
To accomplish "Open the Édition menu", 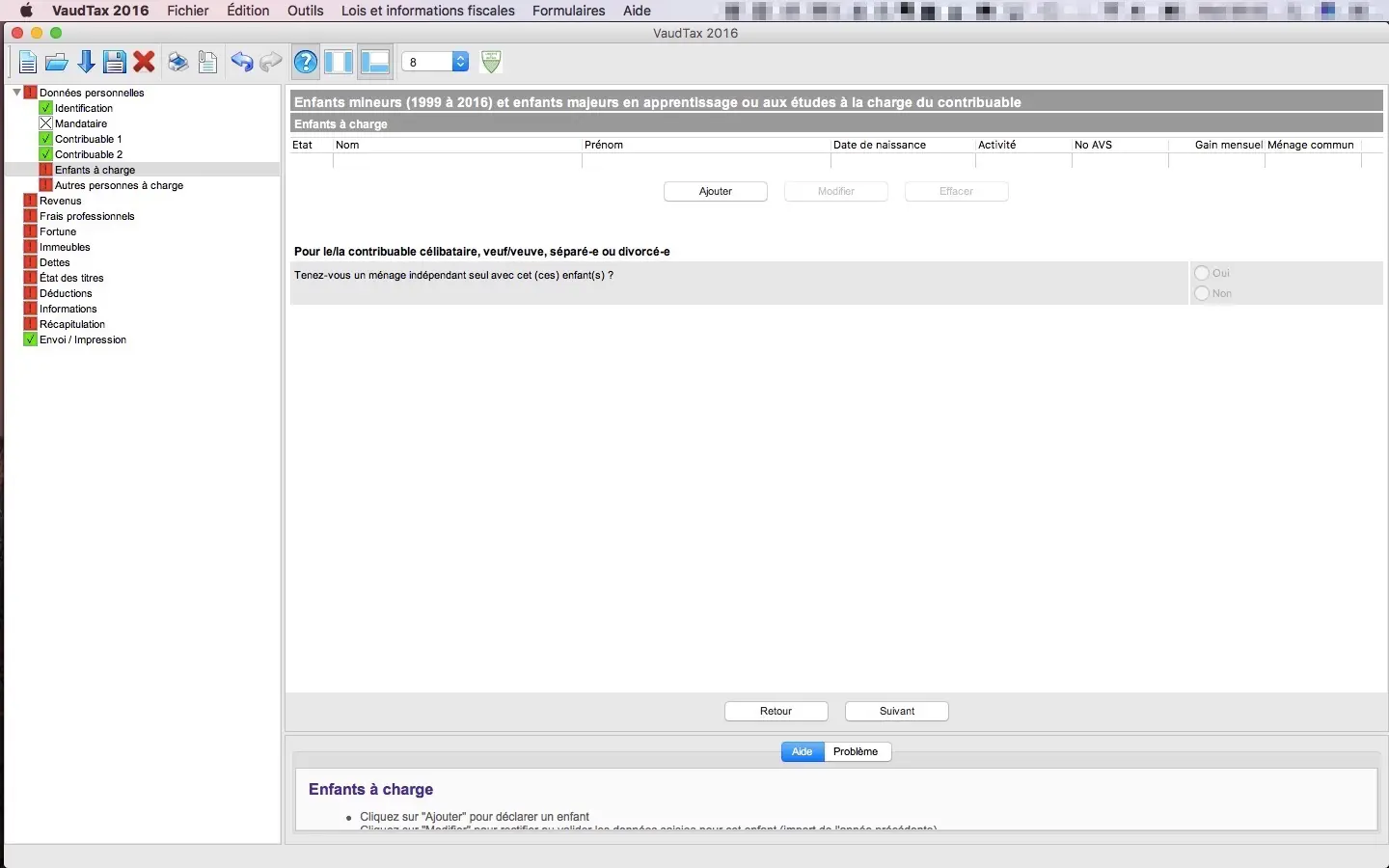I will click(x=248, y=11).
